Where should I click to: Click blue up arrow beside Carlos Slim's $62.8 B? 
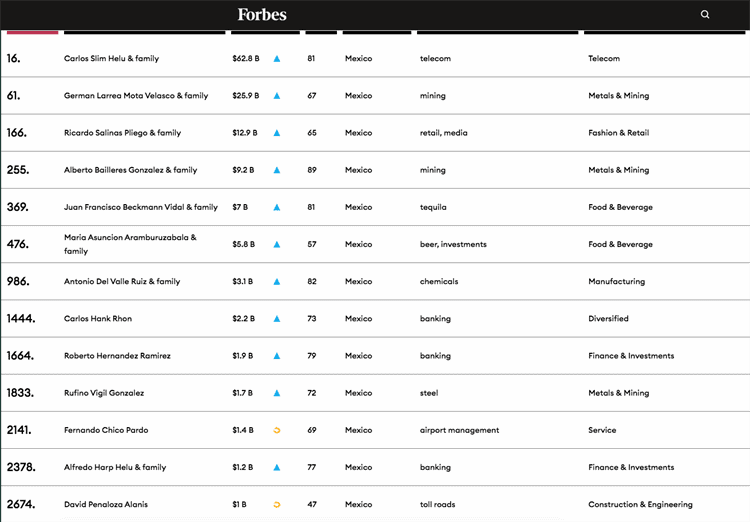[x=277, y=59]
